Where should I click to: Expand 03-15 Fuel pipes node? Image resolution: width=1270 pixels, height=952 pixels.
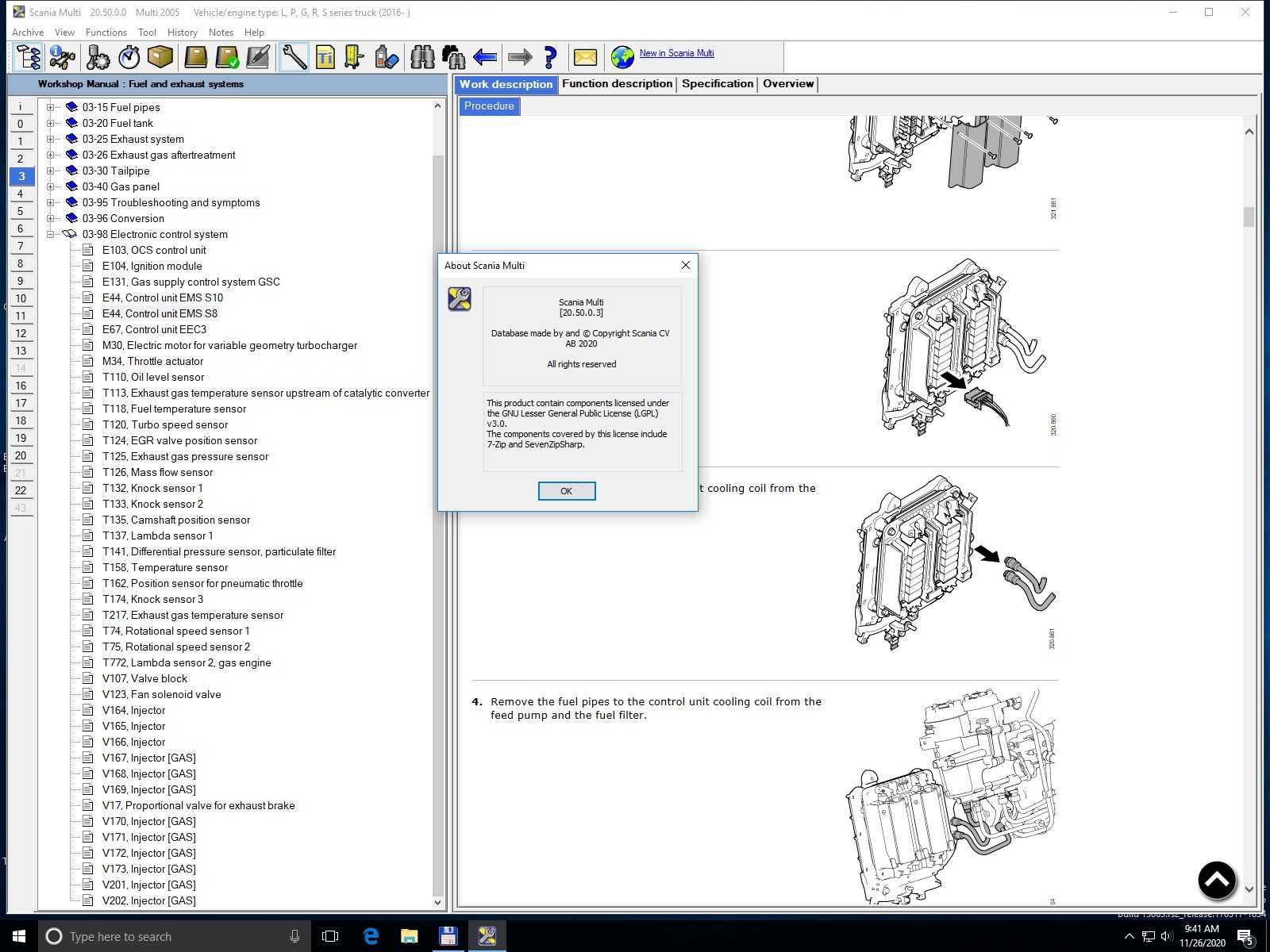pos(51,107)
